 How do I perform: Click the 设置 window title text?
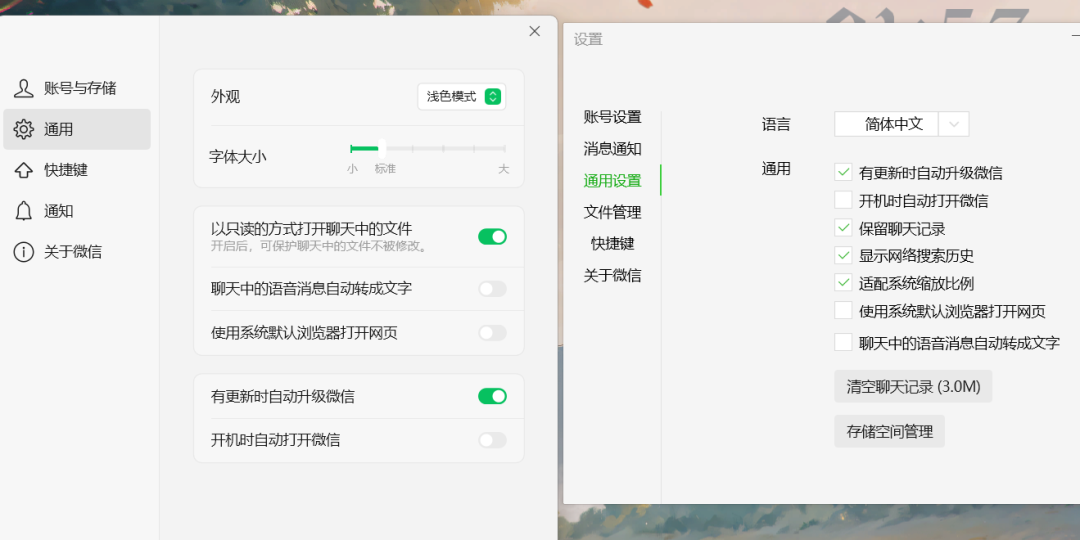pos(588,39)
